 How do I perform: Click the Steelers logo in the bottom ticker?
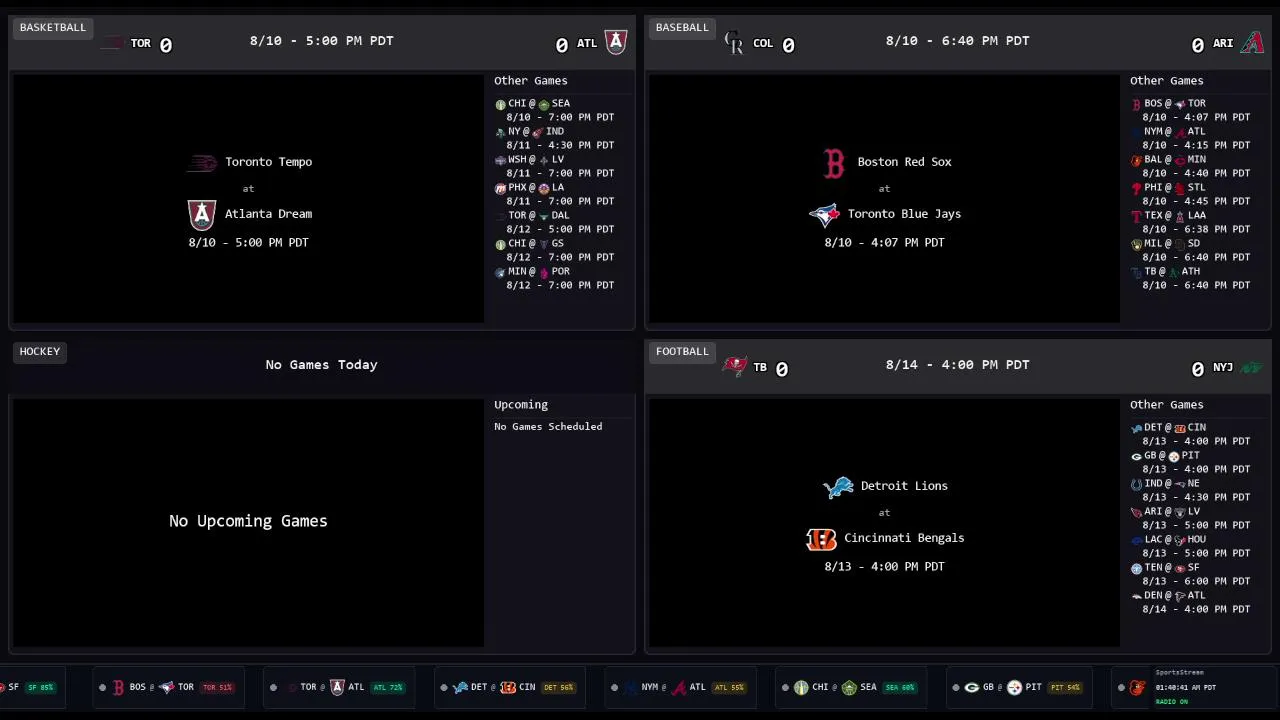click(x=1015, y=688)
